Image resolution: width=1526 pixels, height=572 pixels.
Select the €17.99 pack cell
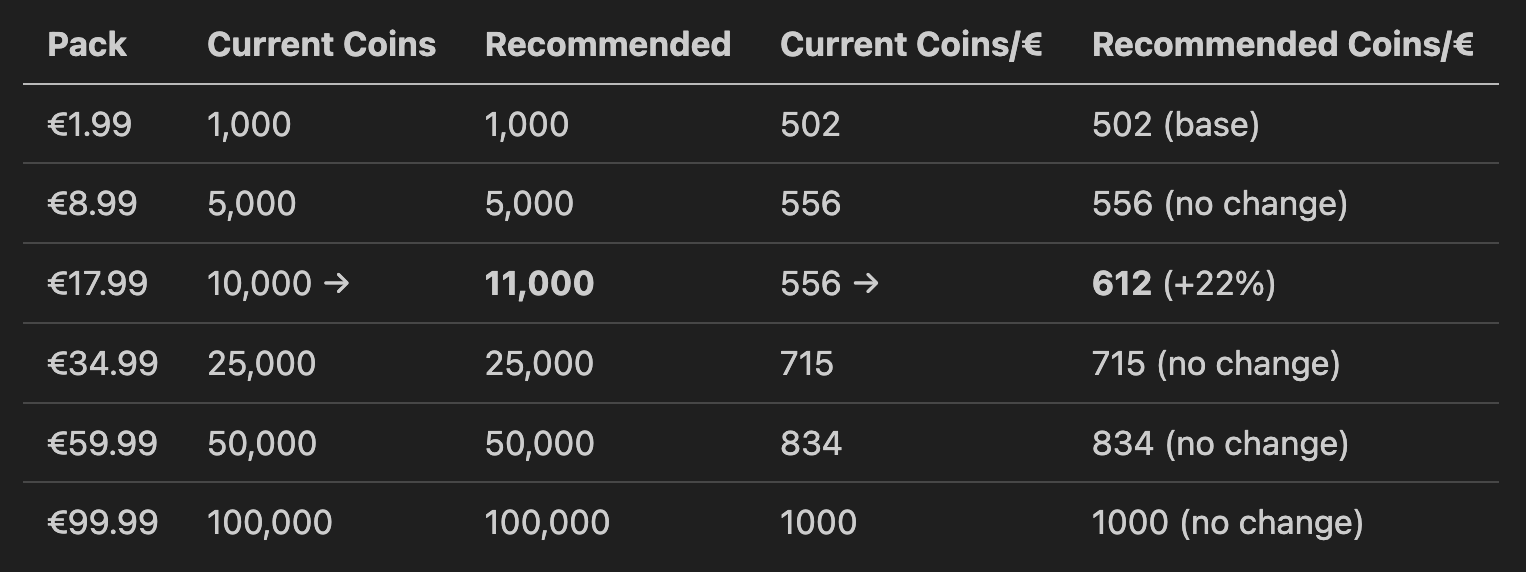point(97,284)
